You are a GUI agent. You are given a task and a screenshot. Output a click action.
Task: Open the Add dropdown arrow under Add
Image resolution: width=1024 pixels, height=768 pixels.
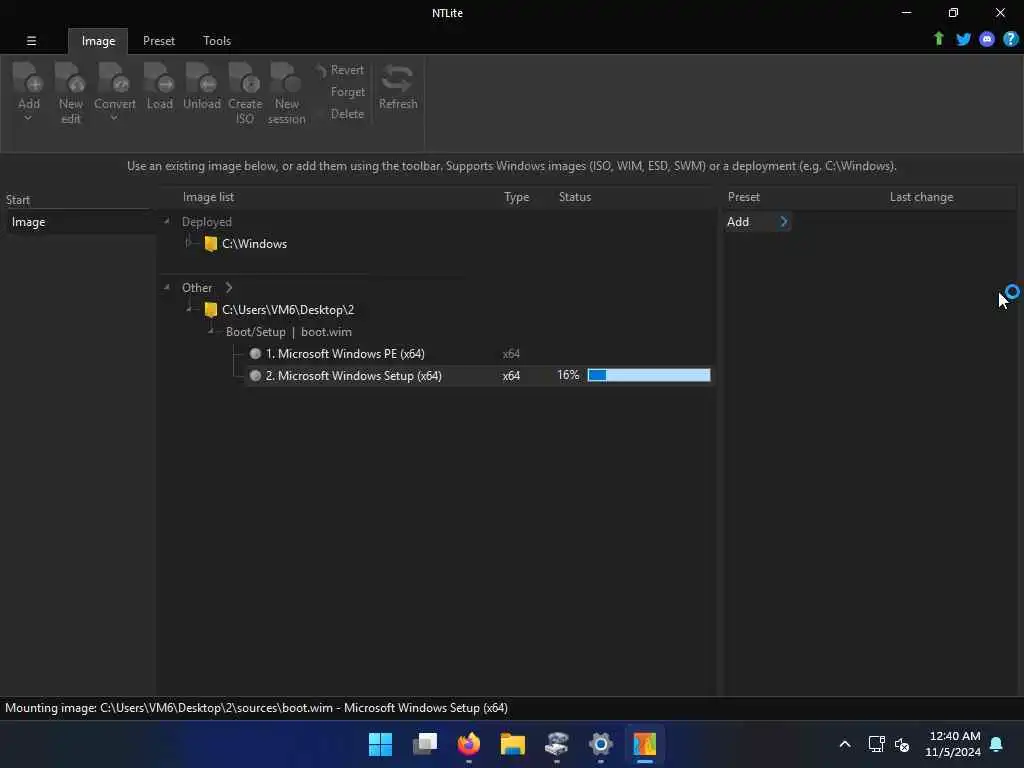[x=28, y=118]
